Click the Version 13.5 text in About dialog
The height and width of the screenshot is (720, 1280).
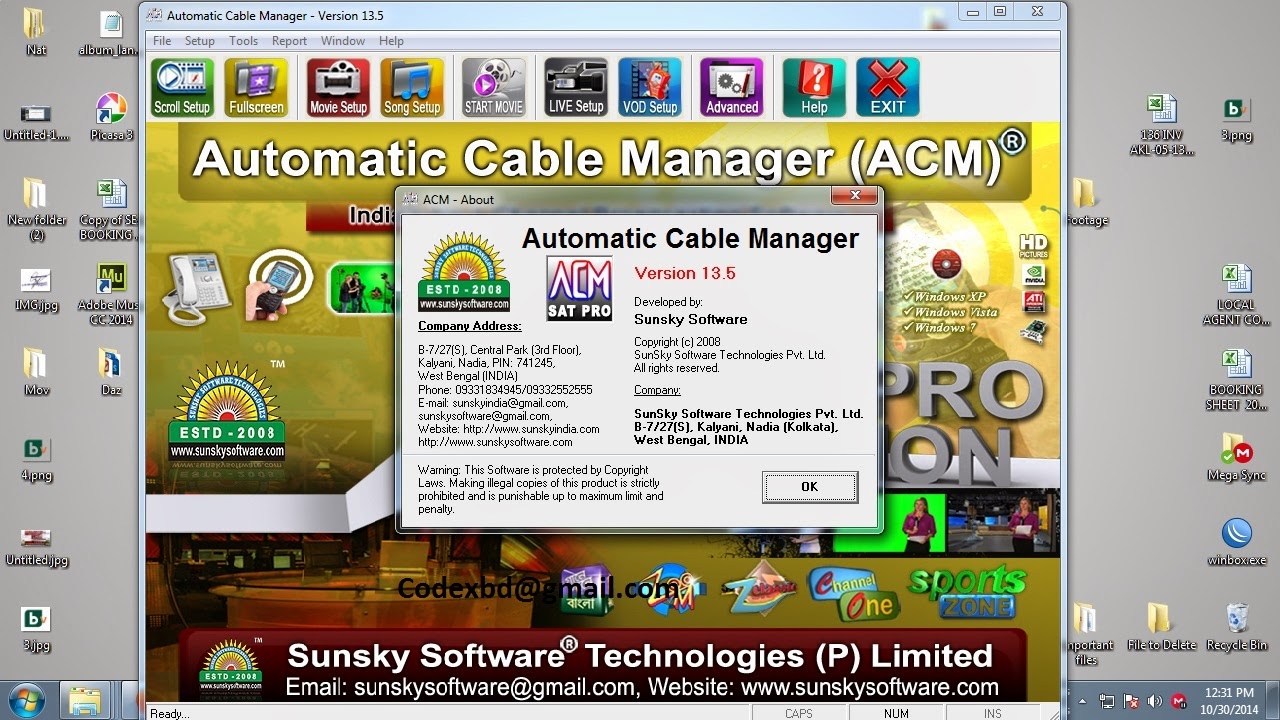click(685, 273)
